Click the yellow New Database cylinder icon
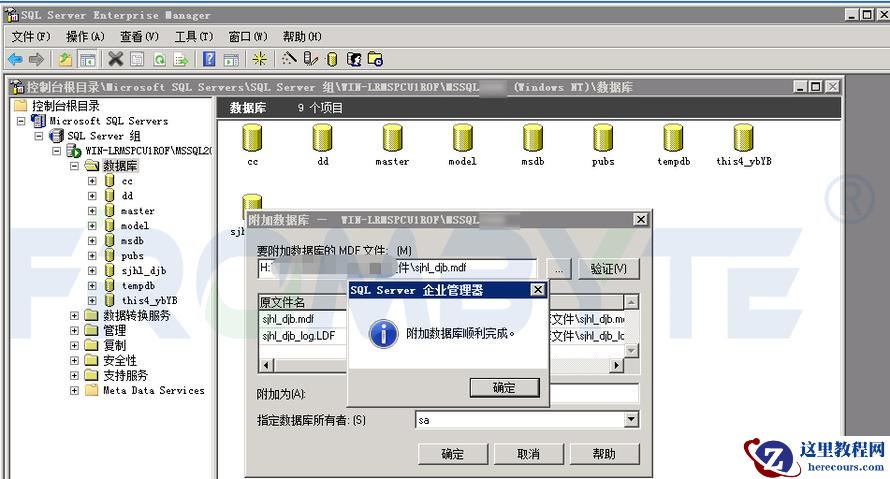The image size is (890, 479). (x=332, y=59)
